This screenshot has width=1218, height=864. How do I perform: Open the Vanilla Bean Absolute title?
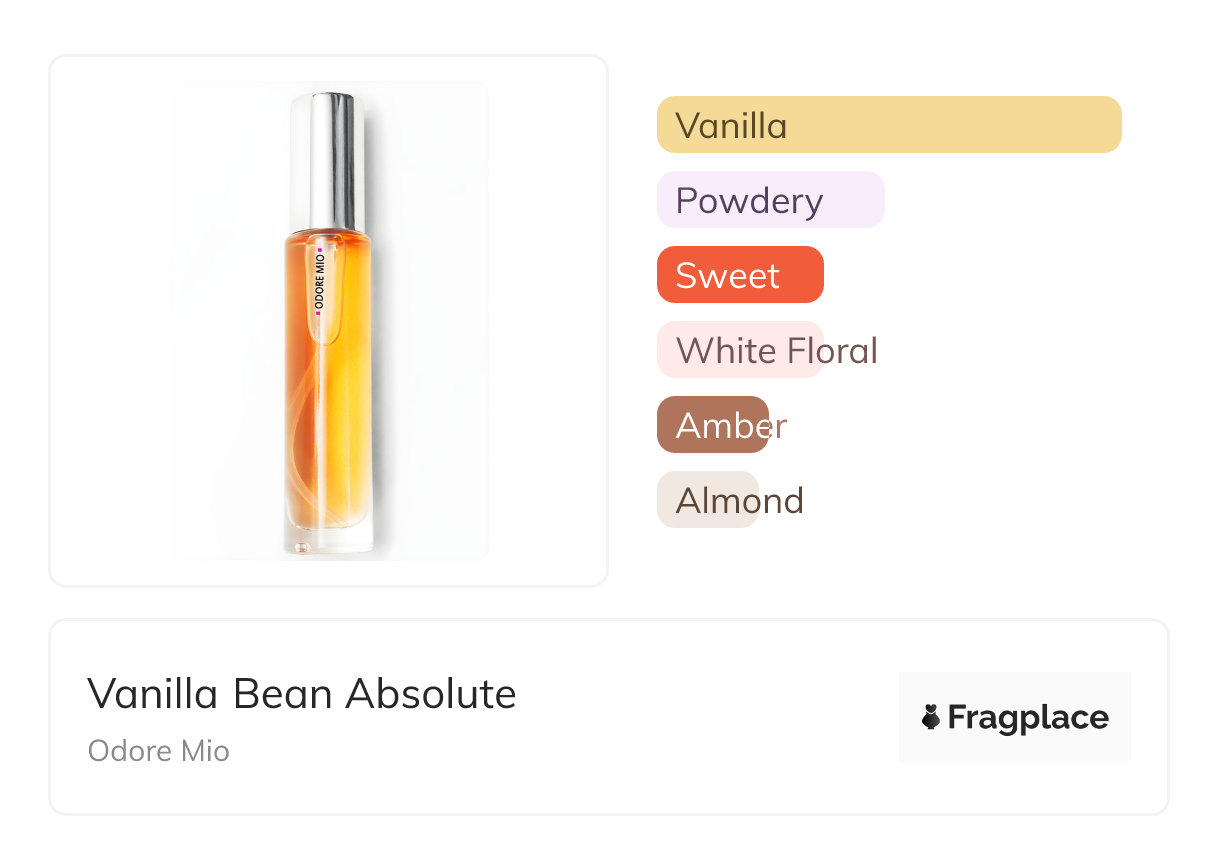point(301,693)
